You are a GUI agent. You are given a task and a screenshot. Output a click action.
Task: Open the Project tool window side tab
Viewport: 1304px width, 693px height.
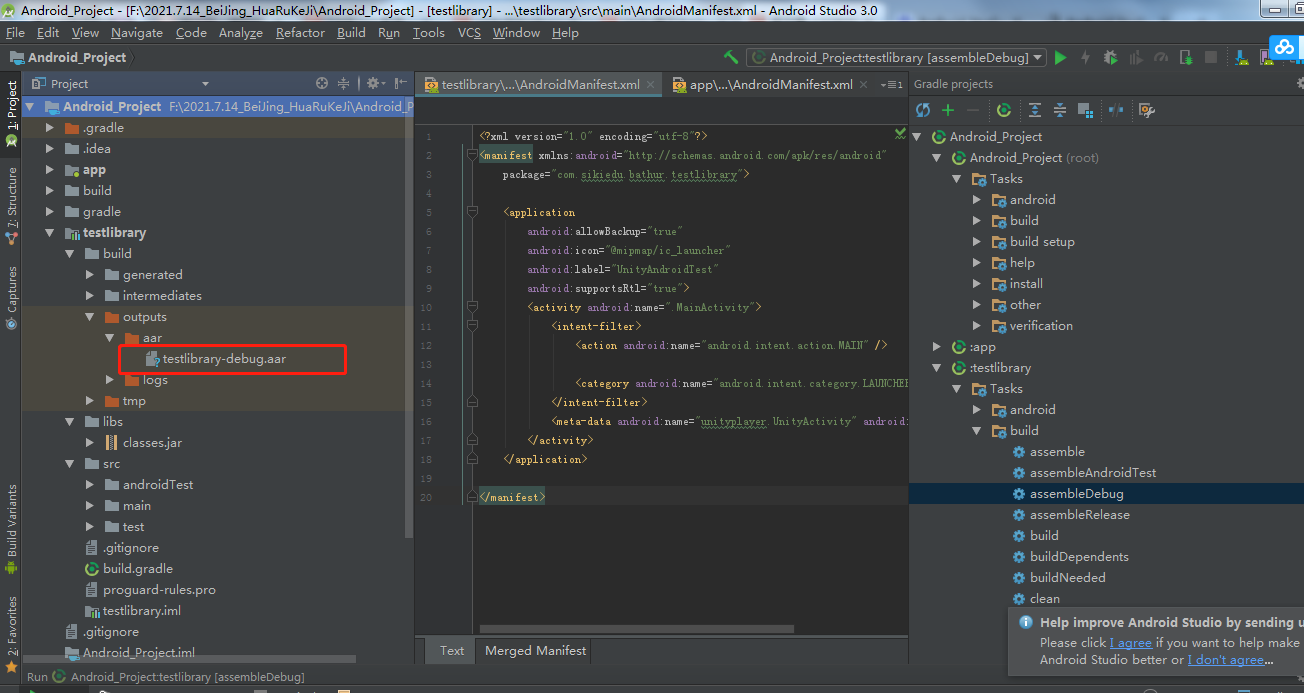tap(11, 114)
